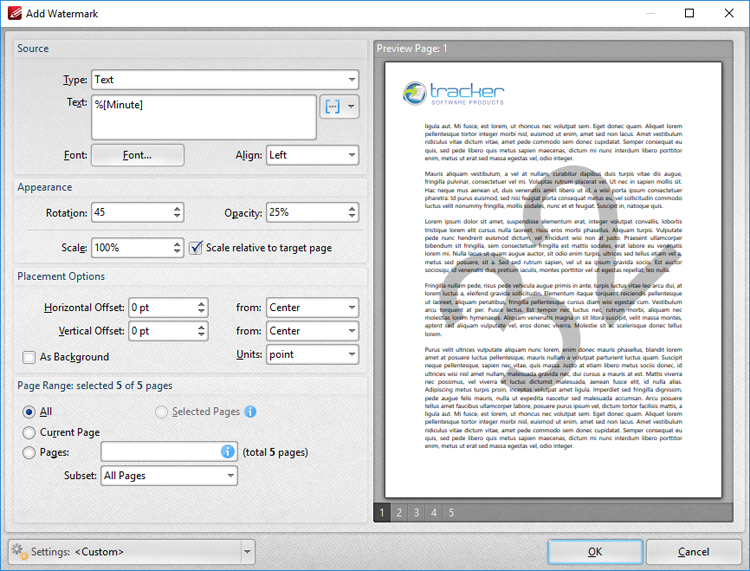Switch preview to page 1

[x=382, y=513]
